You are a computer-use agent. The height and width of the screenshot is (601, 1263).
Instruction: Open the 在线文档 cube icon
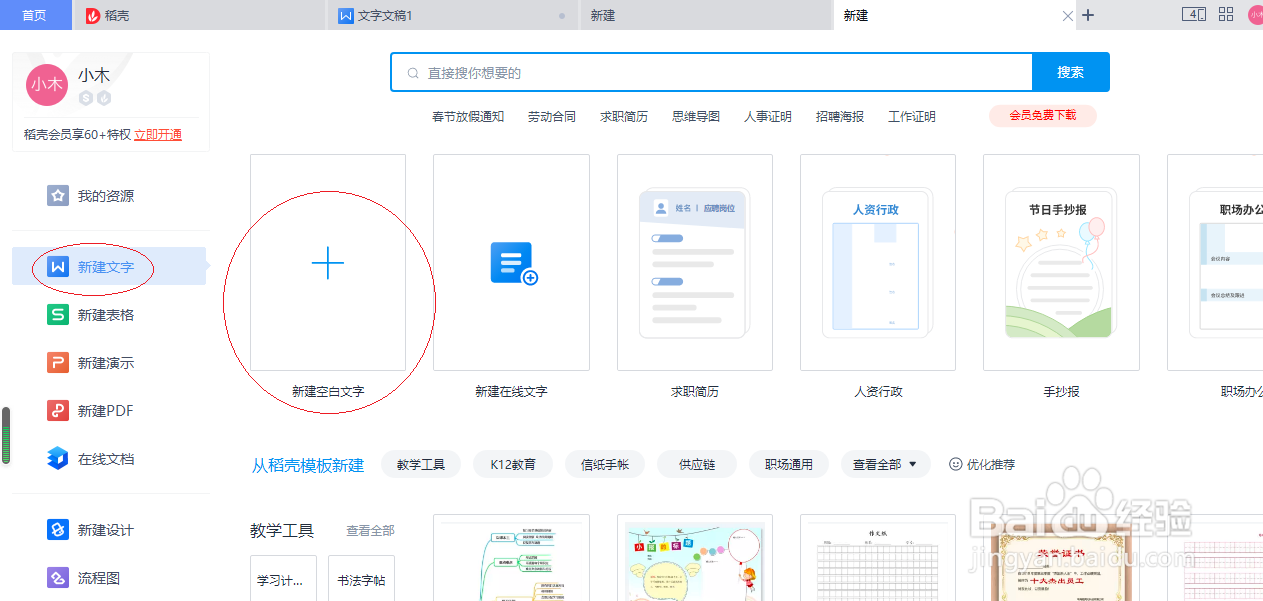coord(58,459)
